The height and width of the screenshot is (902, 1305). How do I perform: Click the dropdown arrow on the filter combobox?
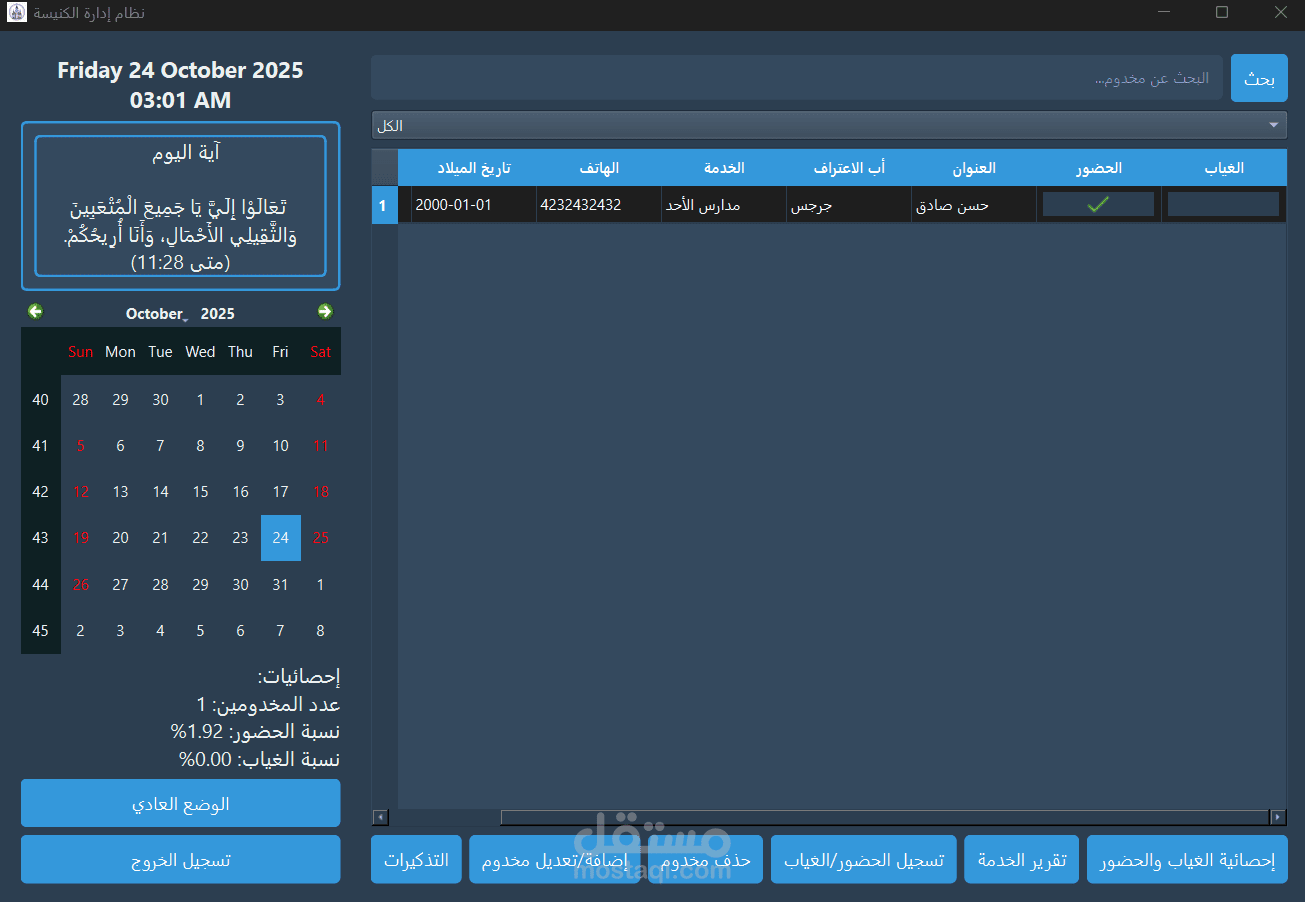point(1273,124)
